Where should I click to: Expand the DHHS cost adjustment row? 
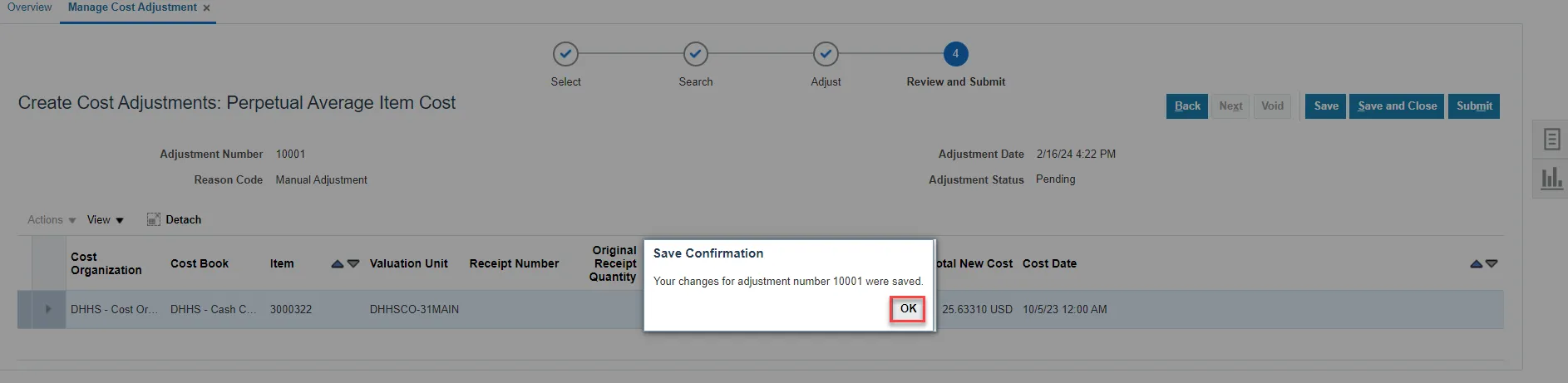coord(48,309)
